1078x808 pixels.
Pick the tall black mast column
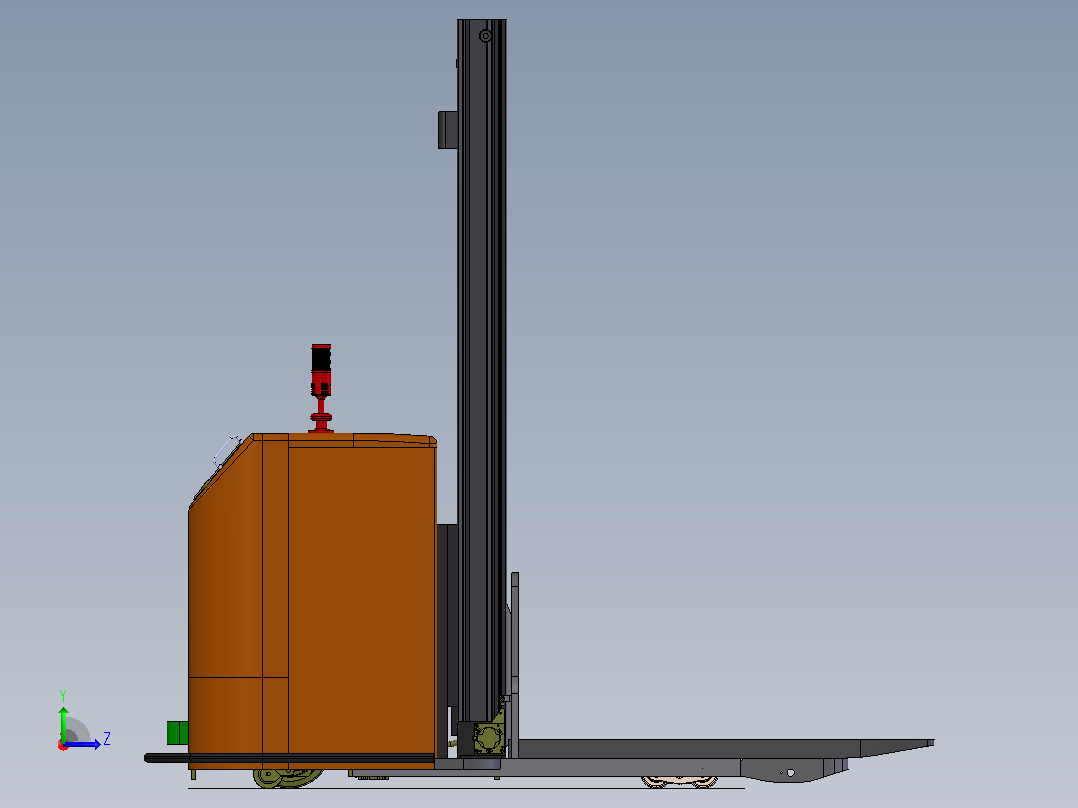point(482,371)
